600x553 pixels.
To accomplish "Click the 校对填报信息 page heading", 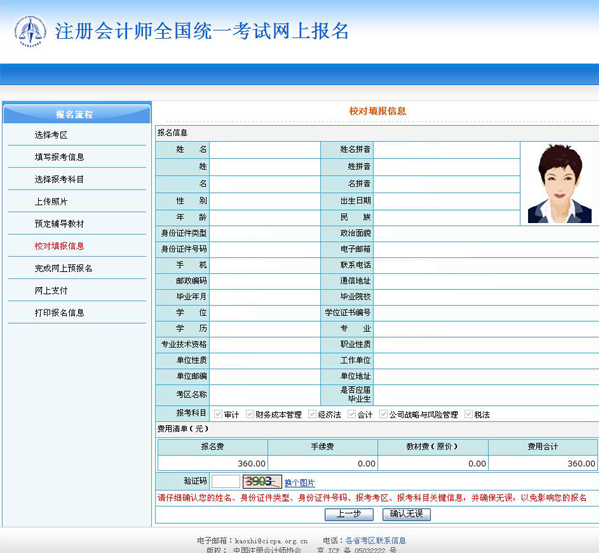I will click(377, 111).
